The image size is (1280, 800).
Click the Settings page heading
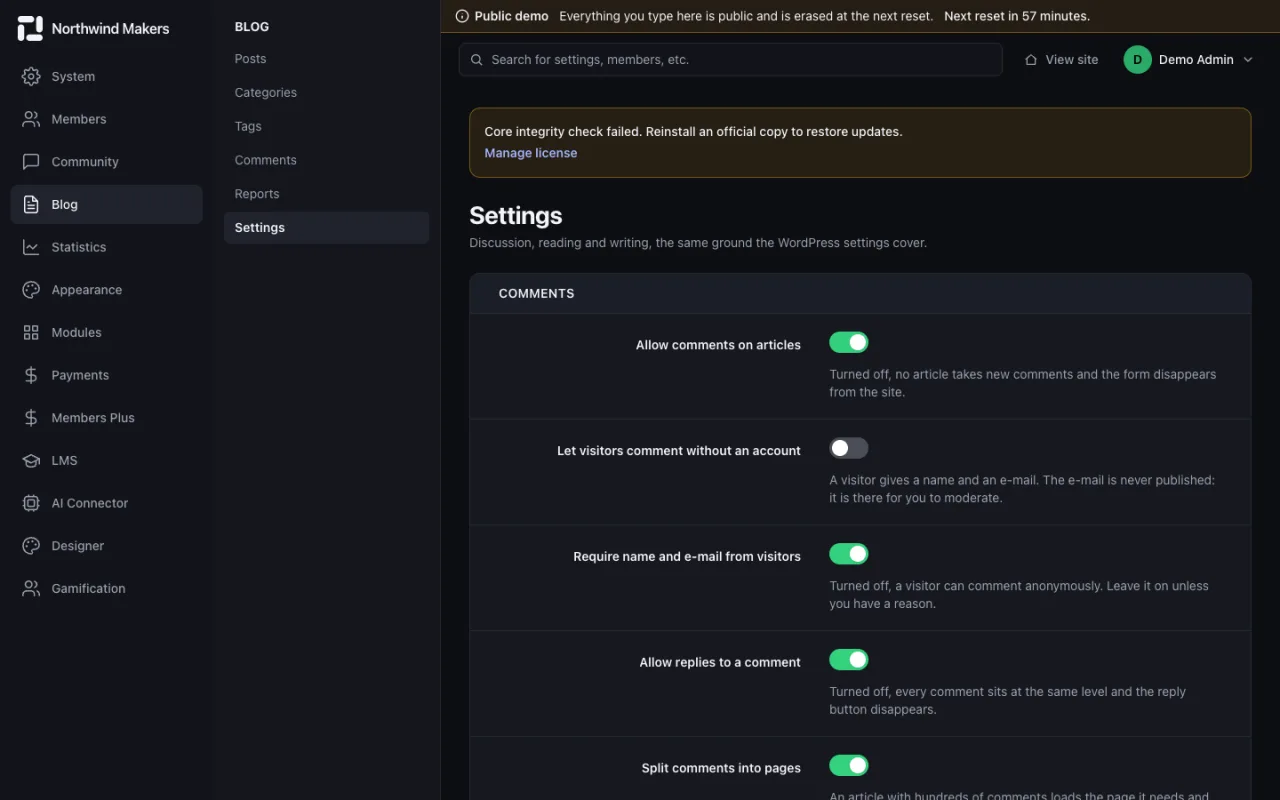point(516,216)
